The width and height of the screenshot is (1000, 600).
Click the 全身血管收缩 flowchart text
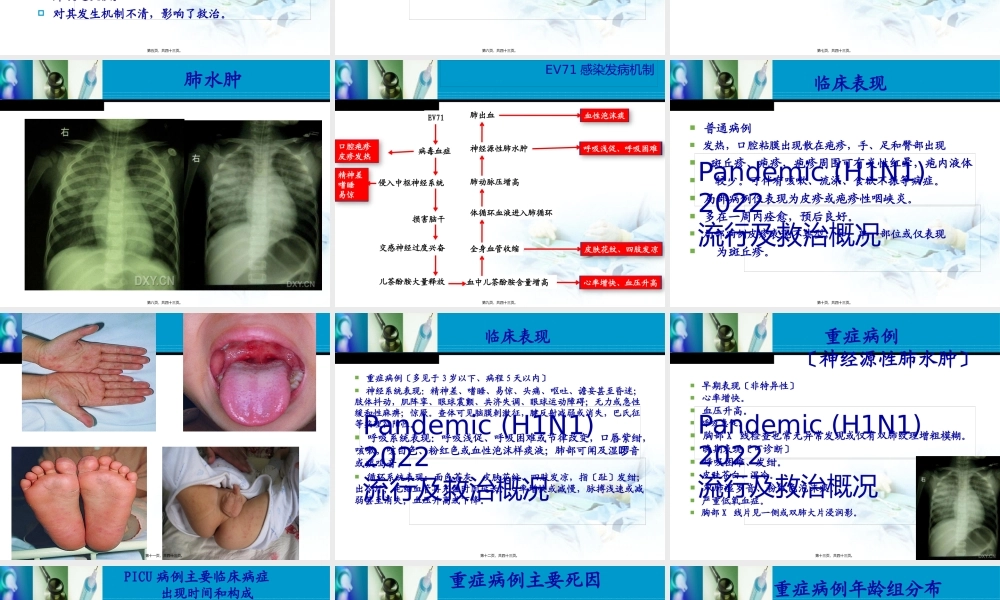(495, 249)
